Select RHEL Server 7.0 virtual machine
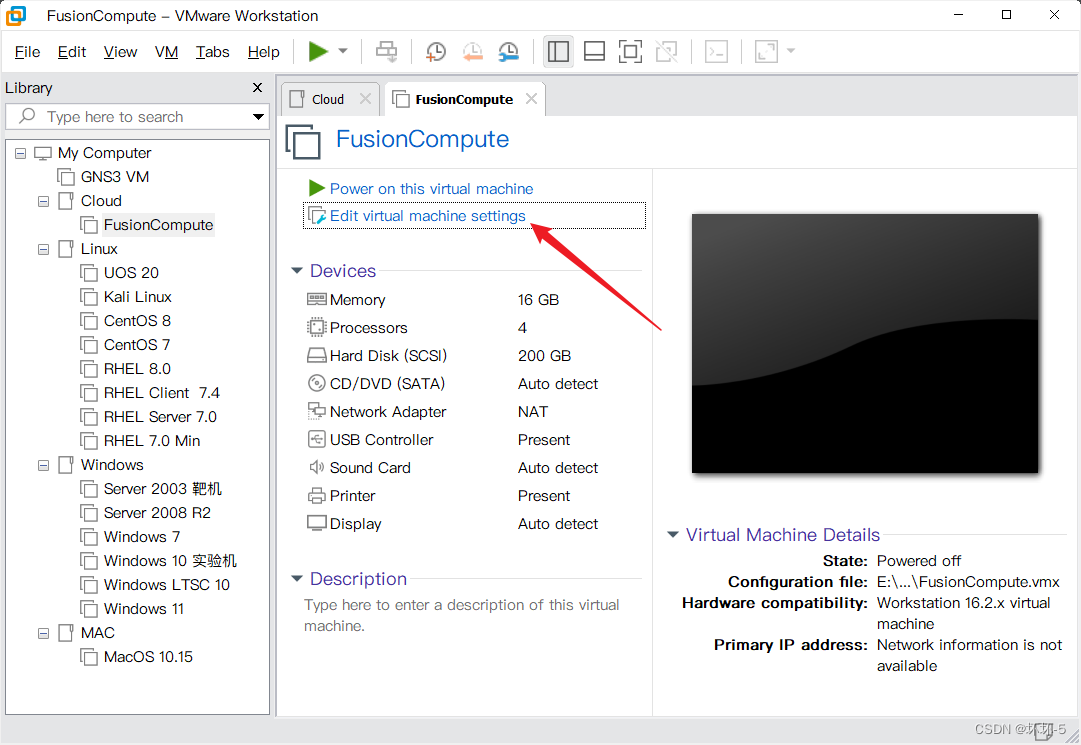Viewport: 1081px width, 745px height. tap(160, 417)
